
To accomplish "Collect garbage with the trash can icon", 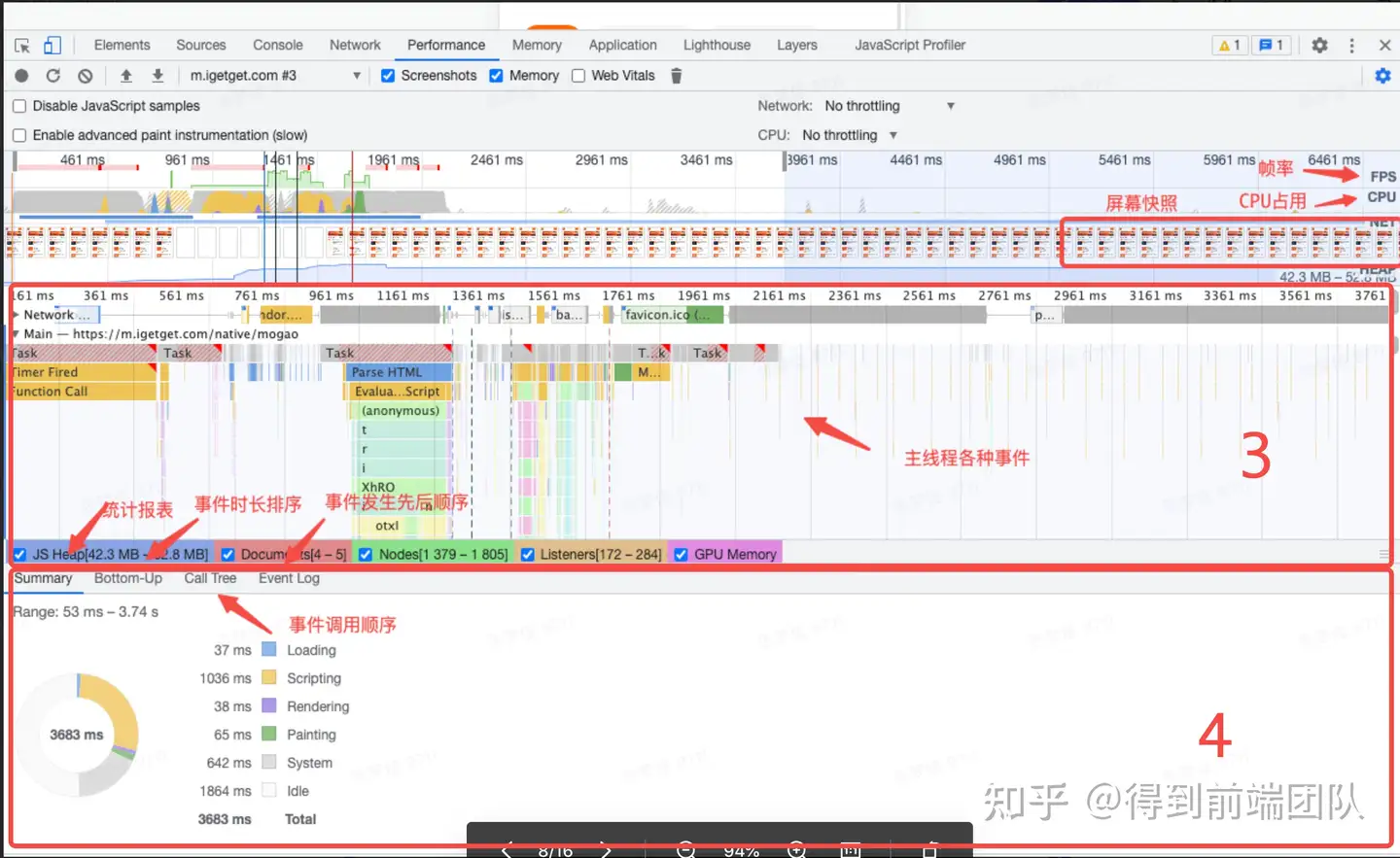I will 677,76.
